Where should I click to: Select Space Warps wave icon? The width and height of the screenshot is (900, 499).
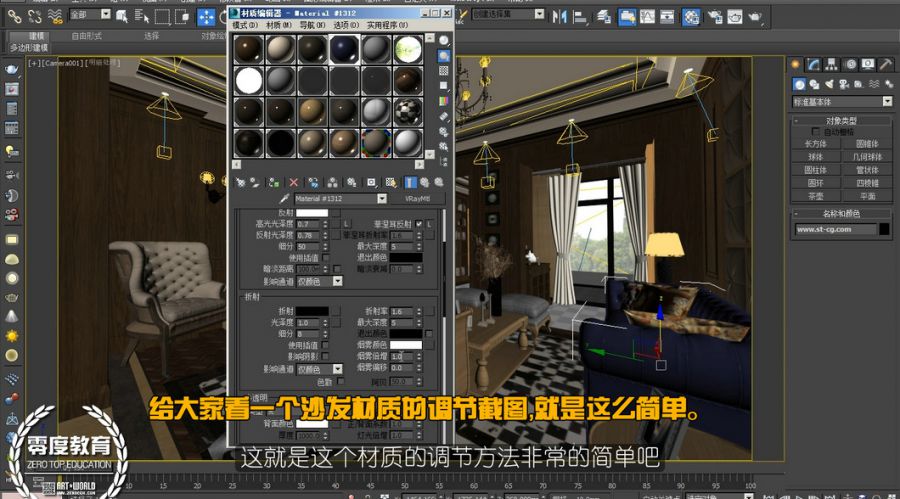pos(874,84)
